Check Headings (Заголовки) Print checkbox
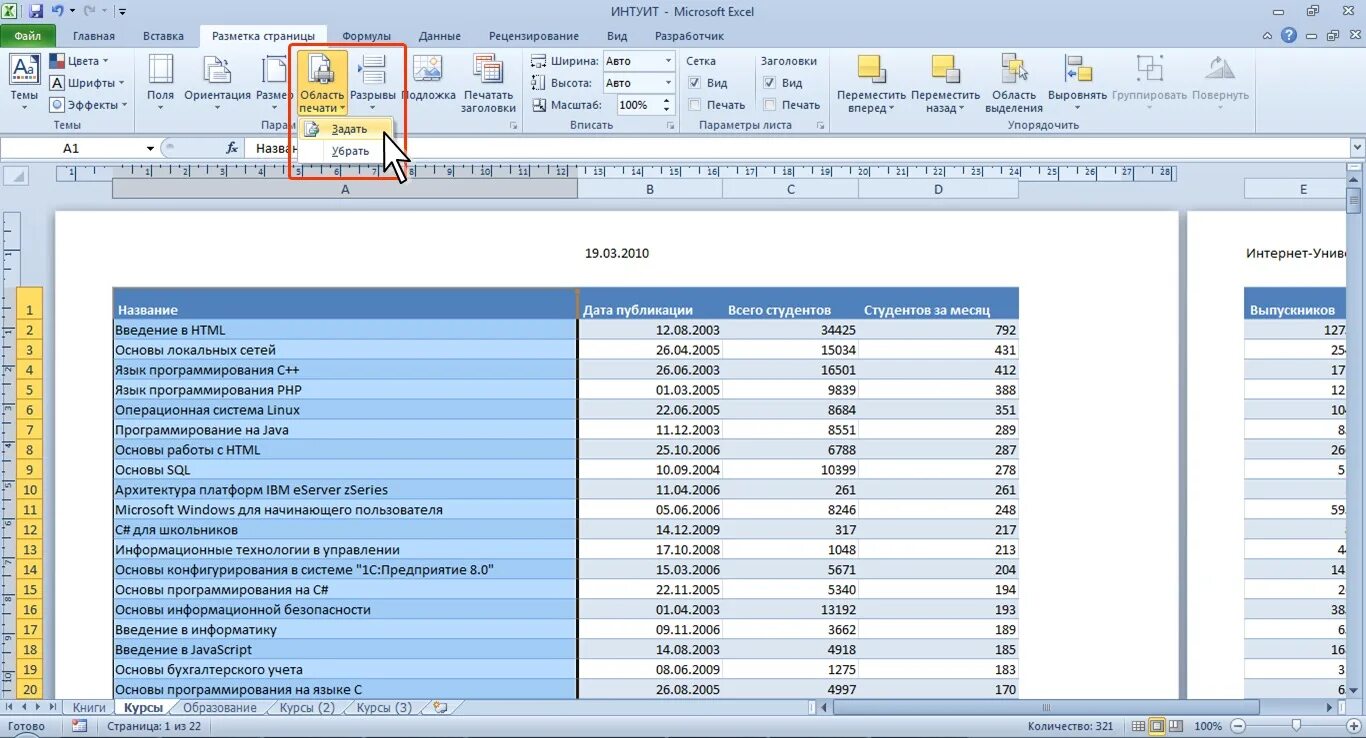Image resolution: width=1366 pixels, height=738 pixels. (769, 105)
